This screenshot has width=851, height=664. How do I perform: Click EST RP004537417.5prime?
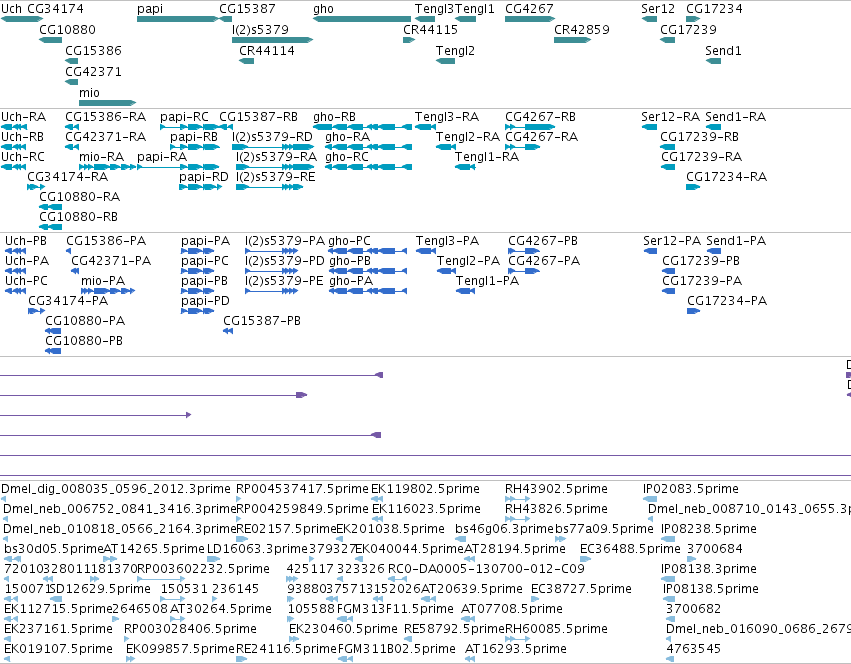(302, 489)
